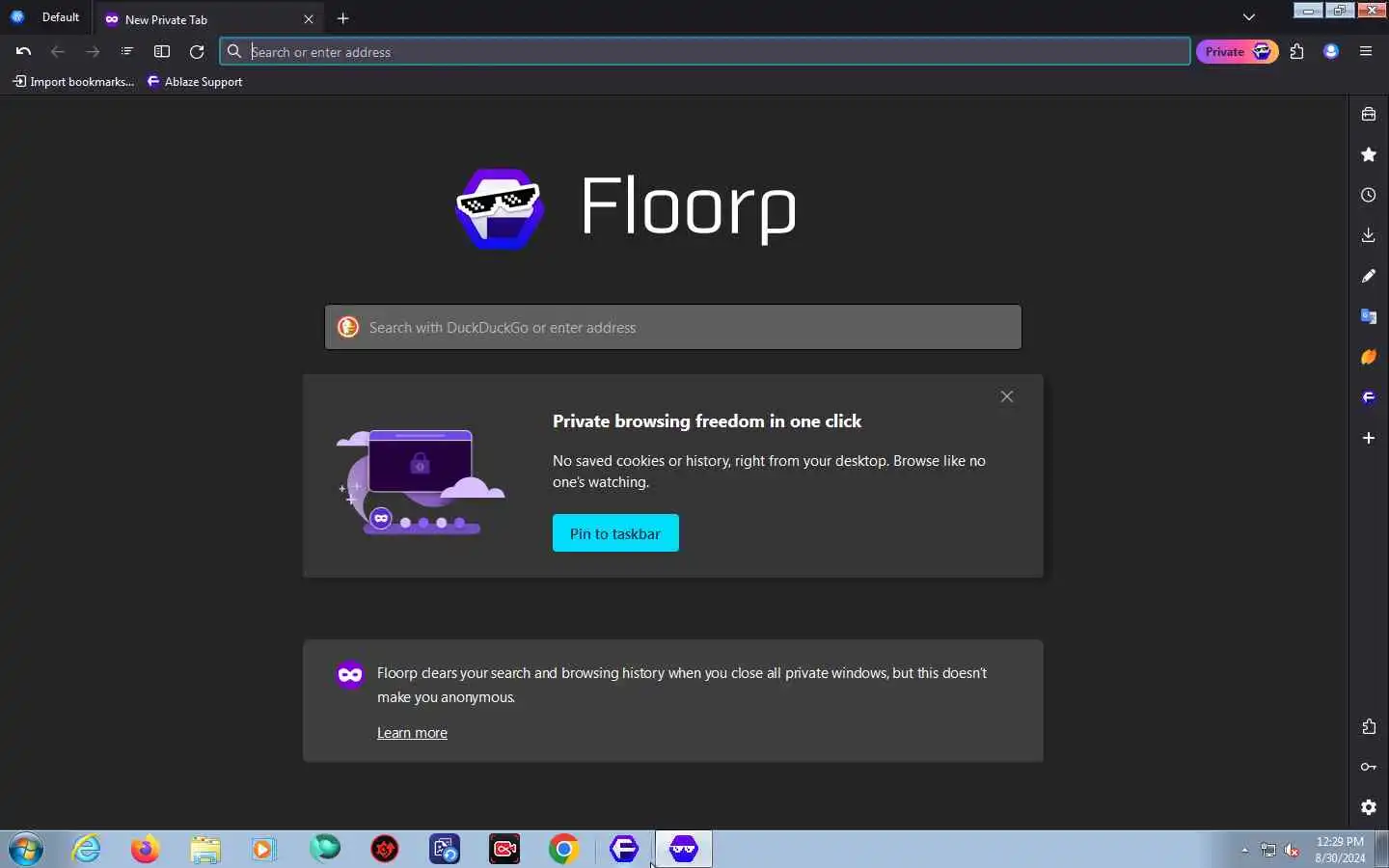The width and height of the screenshot is (1389, 868).
Task: Open the History clock sidebar panel
Action: 1369,195
